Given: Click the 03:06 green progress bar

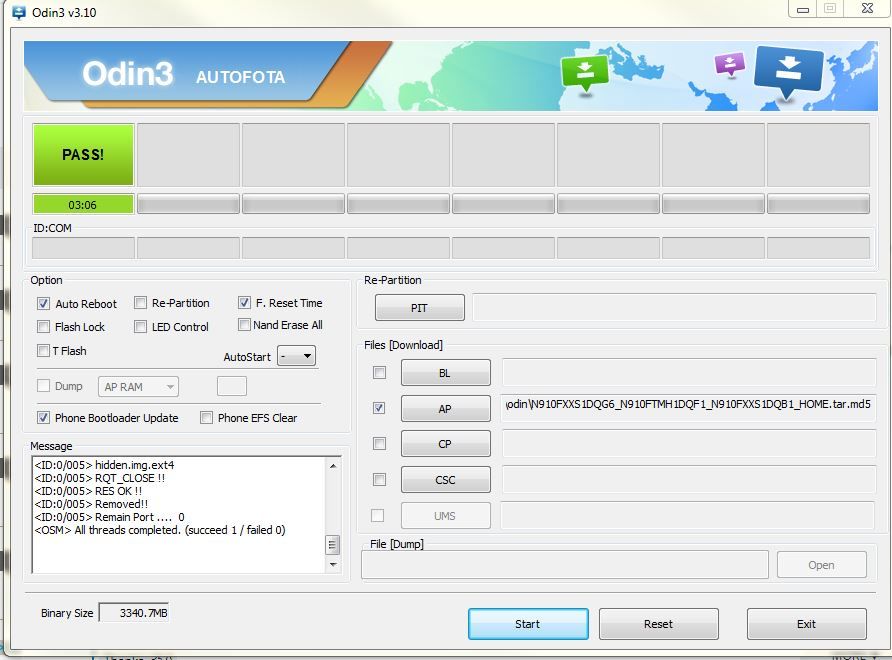Looking at the screenshot, I should tap(84, 204).
